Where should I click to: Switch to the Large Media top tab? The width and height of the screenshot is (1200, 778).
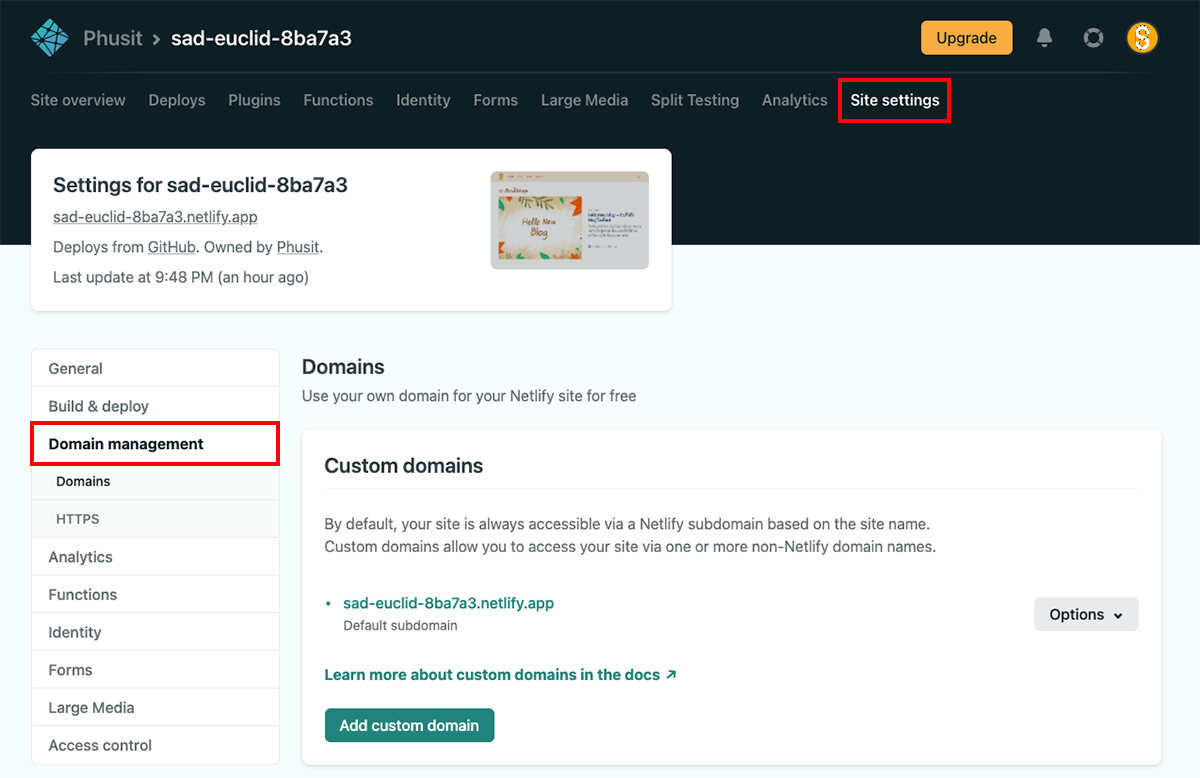click(584, 100)
